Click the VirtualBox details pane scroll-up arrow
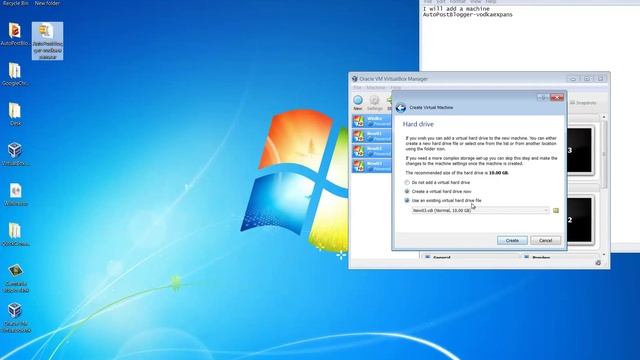 (x=604, y=118)
